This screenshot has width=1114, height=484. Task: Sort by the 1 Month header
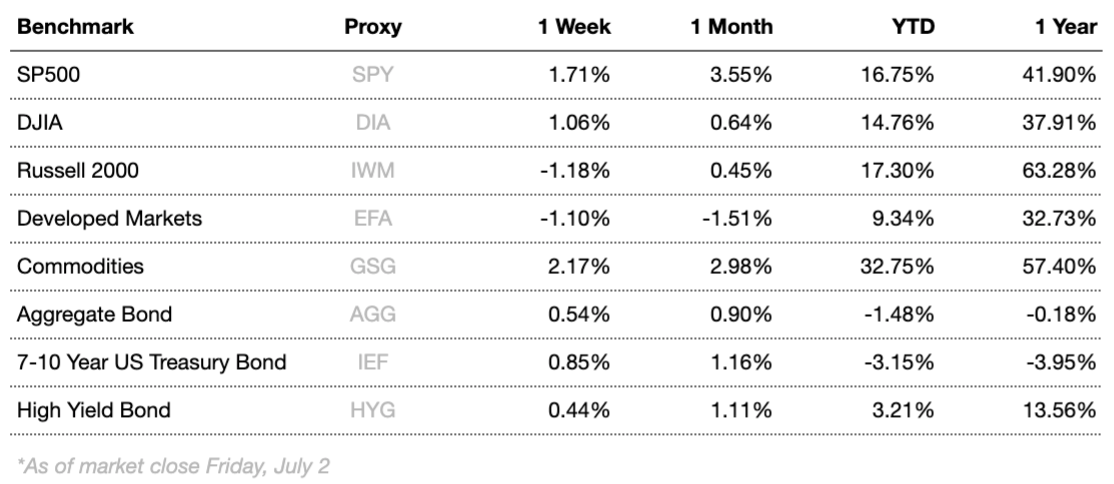[731, 27]
